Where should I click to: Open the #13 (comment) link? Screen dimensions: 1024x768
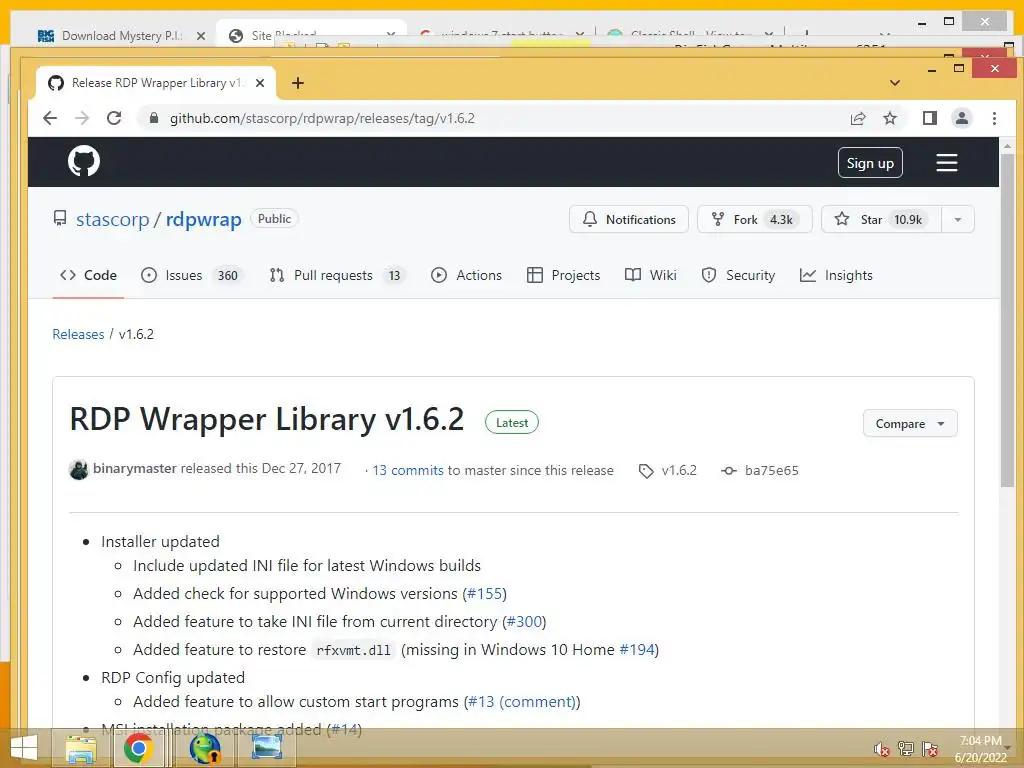click(522, 702)
